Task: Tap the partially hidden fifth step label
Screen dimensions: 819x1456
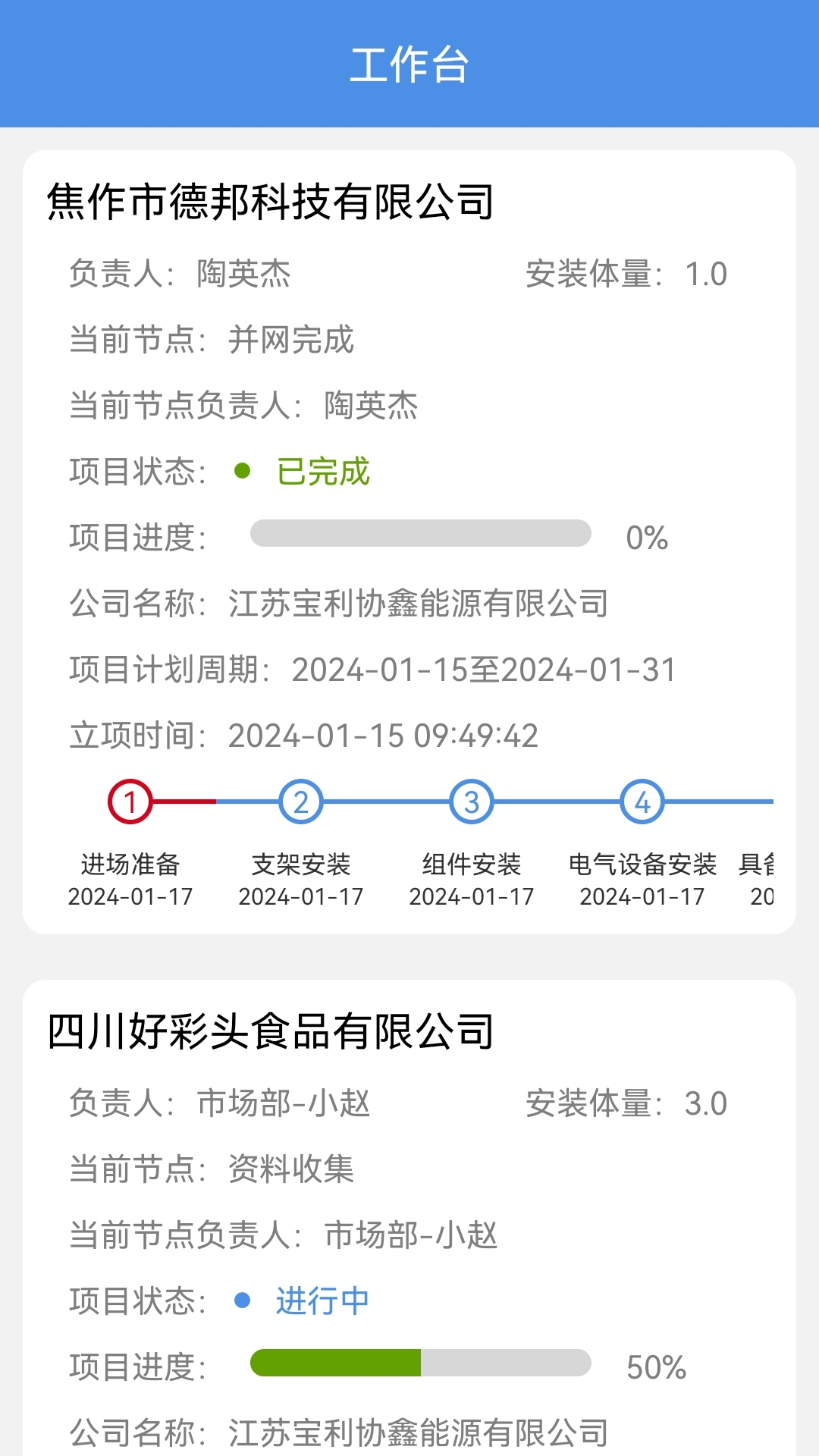Action: pos(757,864)
